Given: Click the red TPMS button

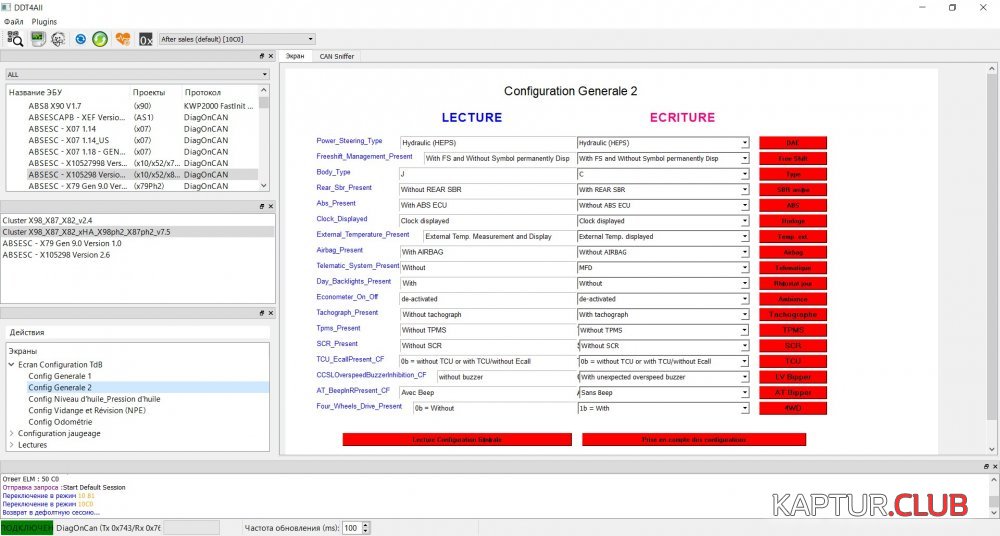Looking at the screenshot, I should [x=793, y=330].
